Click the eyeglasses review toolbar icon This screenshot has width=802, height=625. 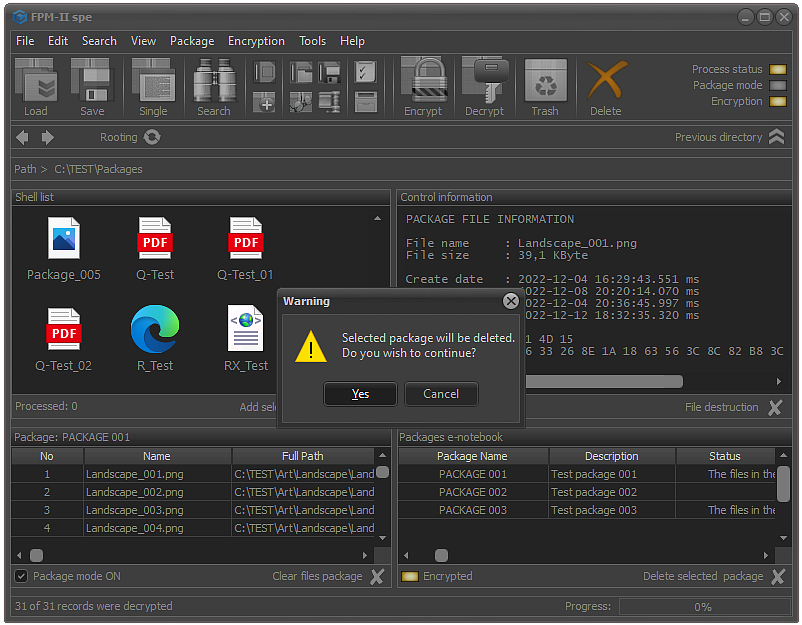[301, 102]
